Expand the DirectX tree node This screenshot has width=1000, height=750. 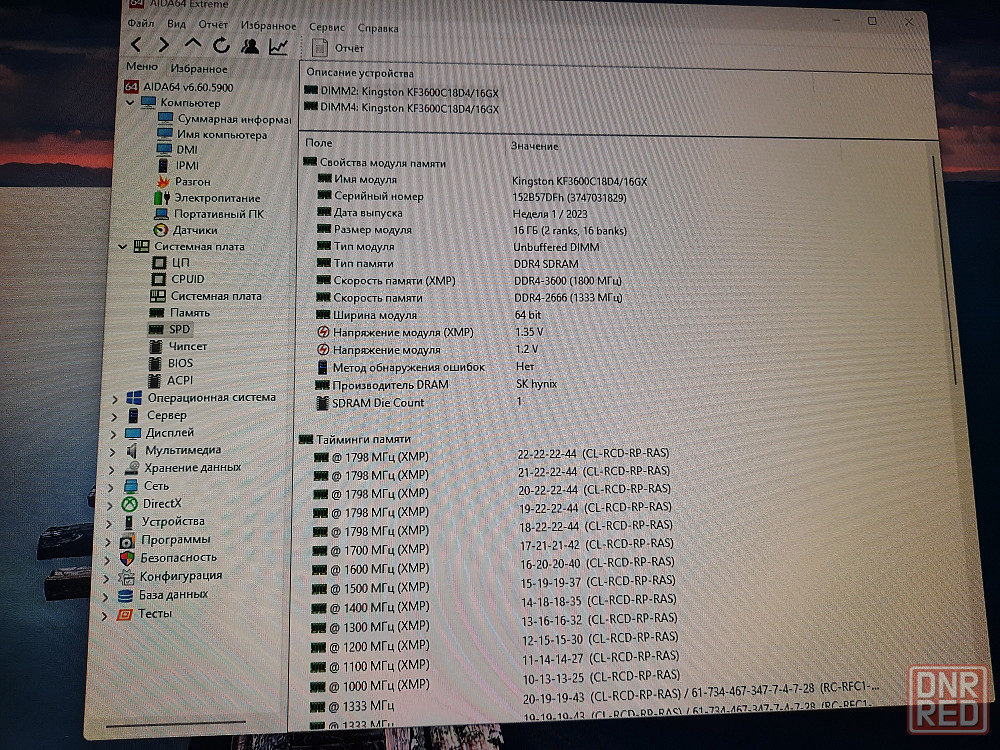tap(110, 505)
